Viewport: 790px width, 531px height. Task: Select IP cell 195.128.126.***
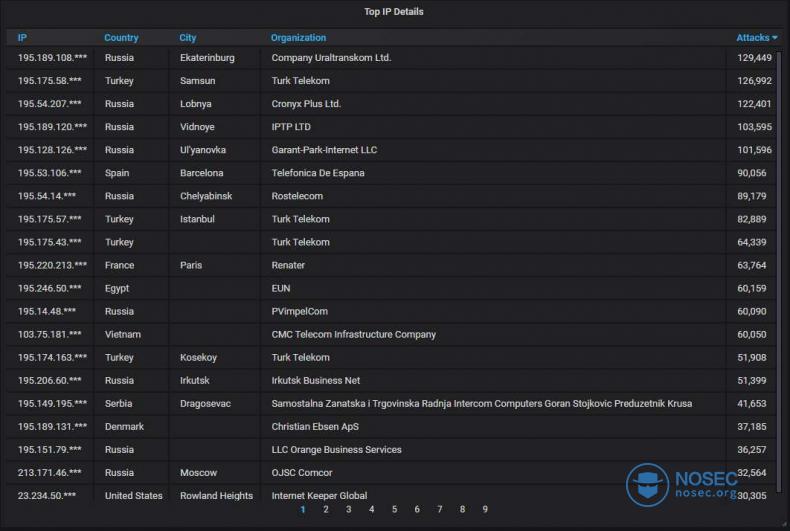(52, 150)
